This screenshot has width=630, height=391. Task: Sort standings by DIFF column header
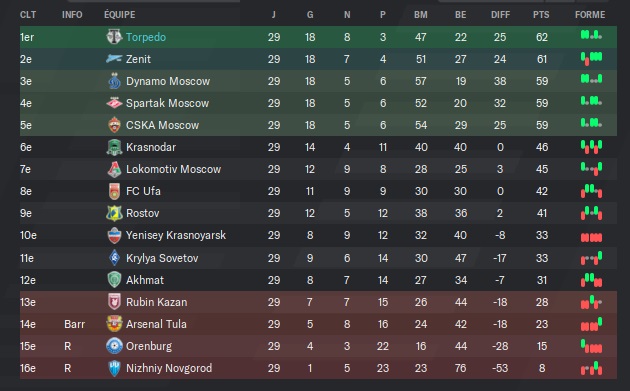(x=500, y=15)
